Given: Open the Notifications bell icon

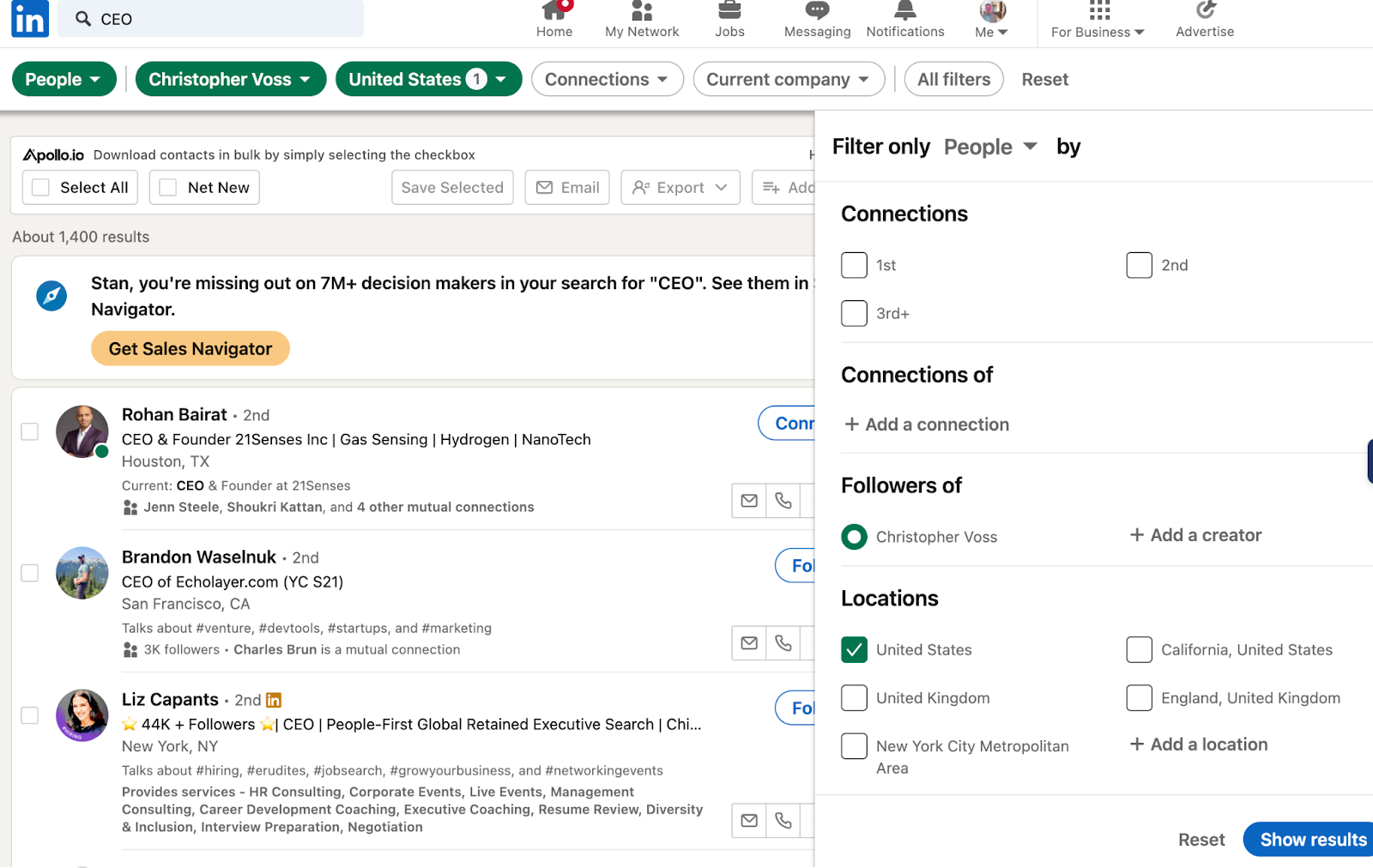Looking at the screenshot, I should [x=905, y=10].
